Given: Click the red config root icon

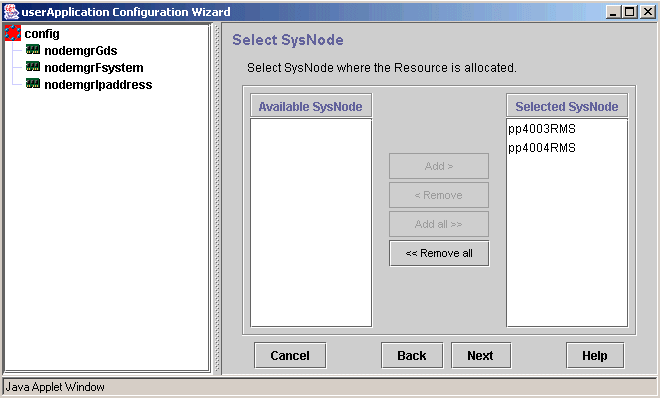Looking at the screenshot, I should (x=13, y=33).
